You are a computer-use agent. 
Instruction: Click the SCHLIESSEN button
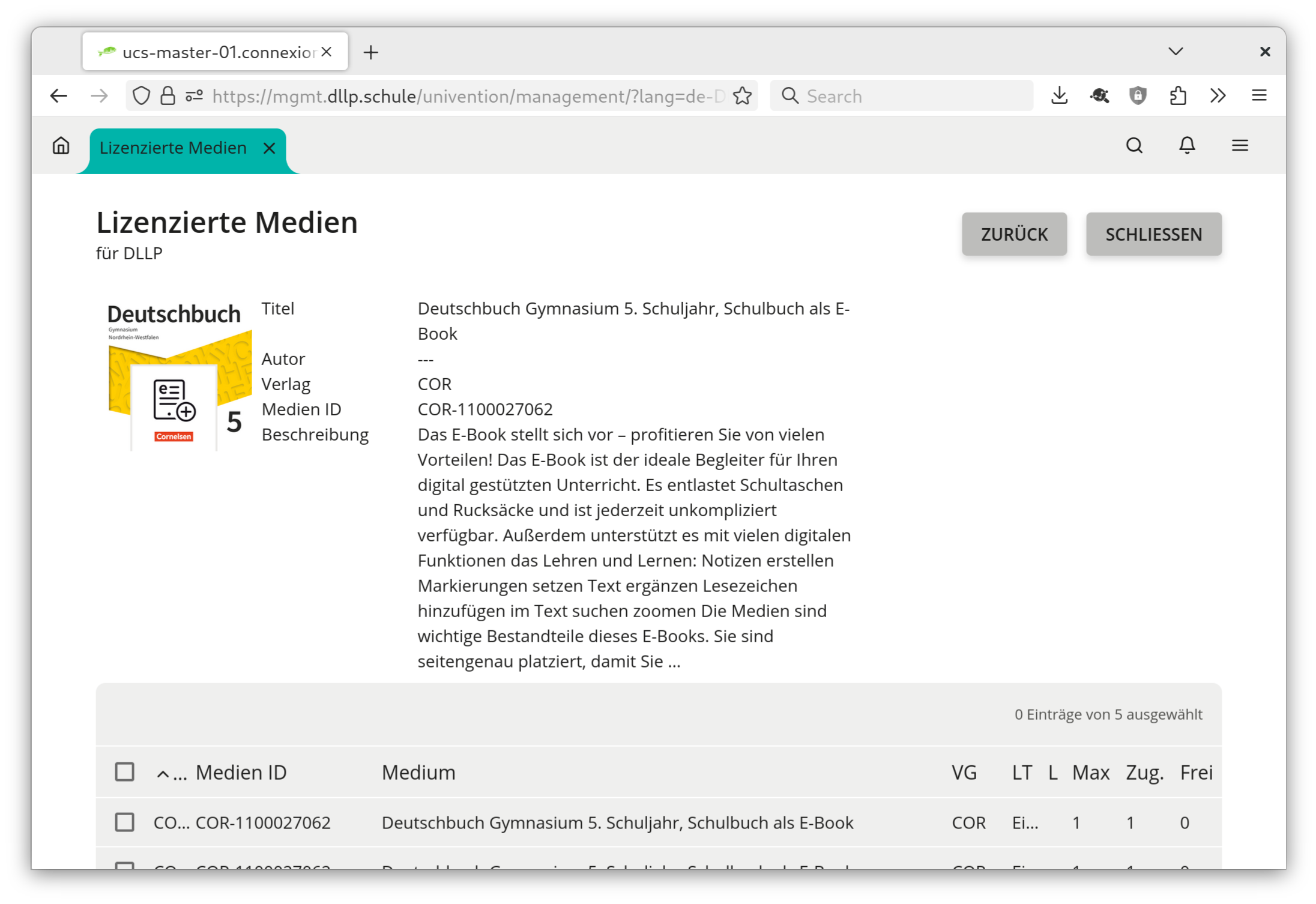(1153, 234)
